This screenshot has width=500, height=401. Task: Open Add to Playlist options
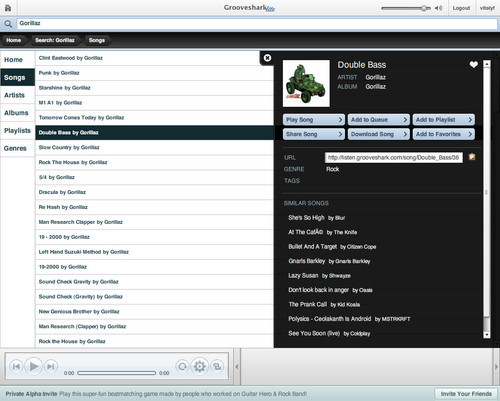(x=444, y=120)
